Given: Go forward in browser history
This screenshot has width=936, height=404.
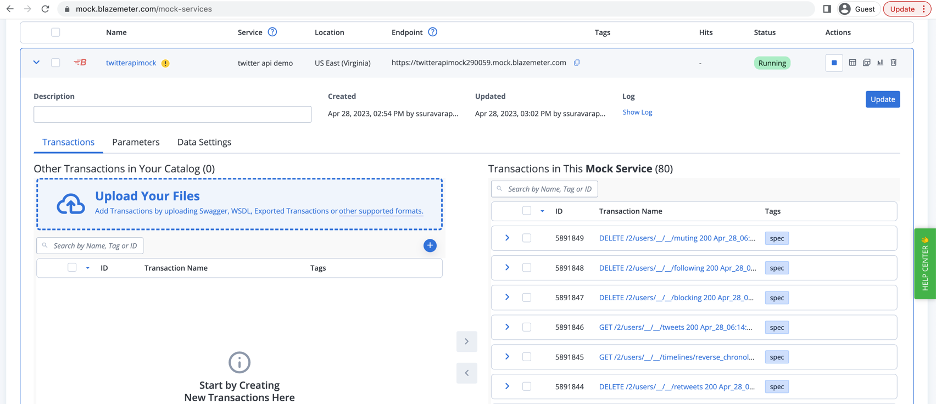Looking at the screenshot, I should [27, 9].
